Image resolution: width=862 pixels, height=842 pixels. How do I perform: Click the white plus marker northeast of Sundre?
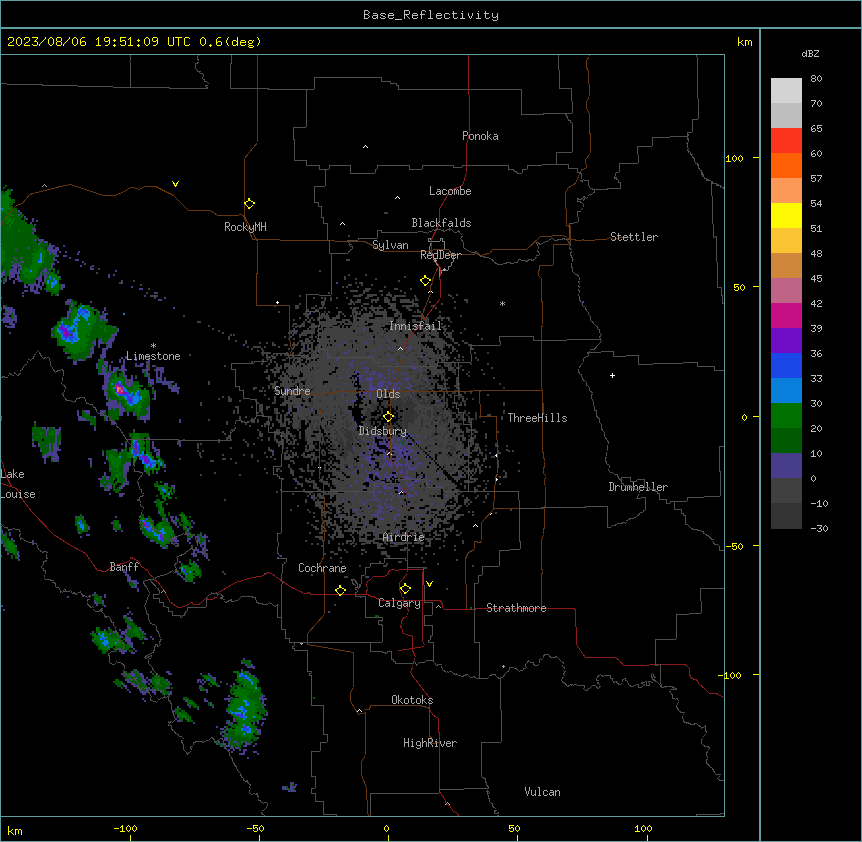(278, 302)
